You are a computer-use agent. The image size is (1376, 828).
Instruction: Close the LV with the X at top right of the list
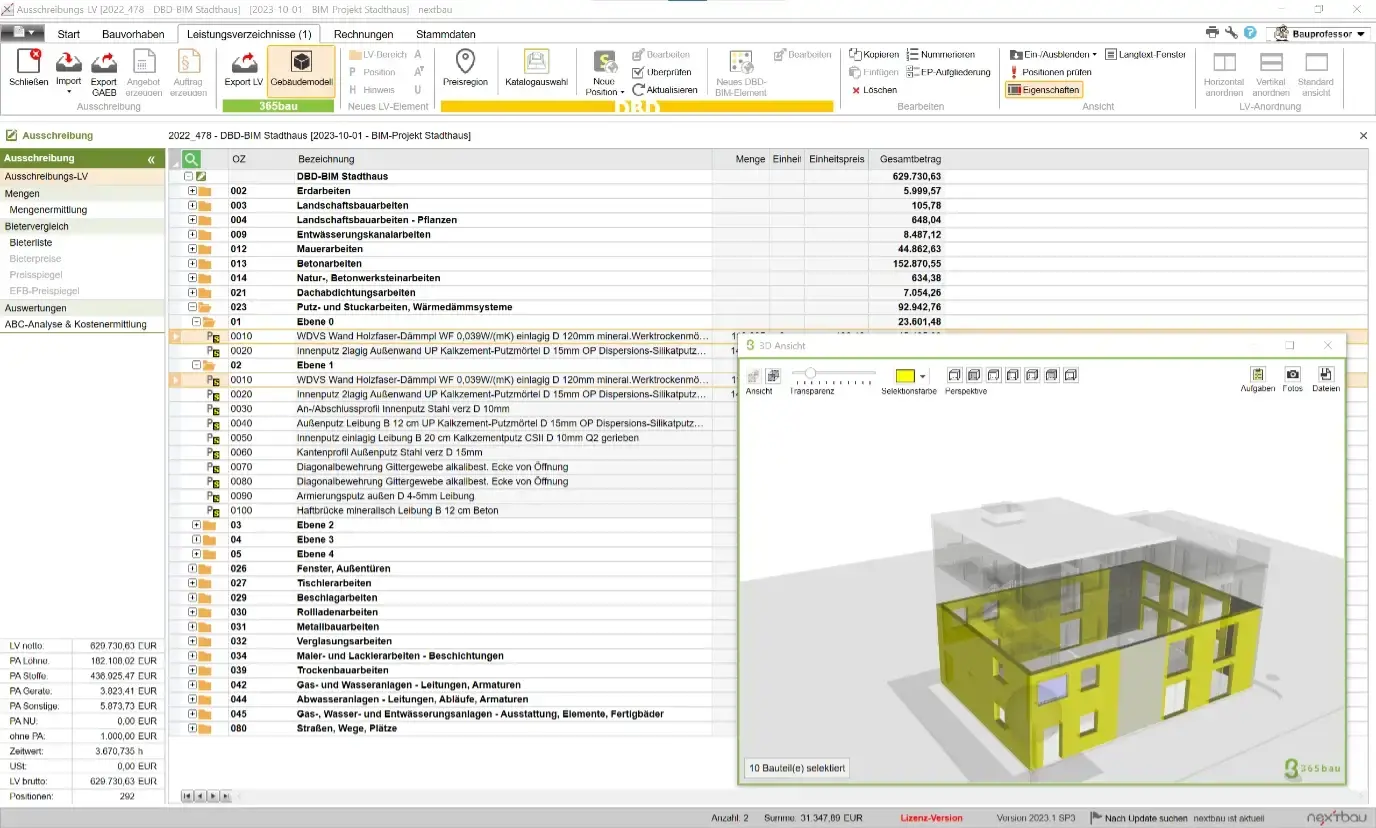[1363, 135]
